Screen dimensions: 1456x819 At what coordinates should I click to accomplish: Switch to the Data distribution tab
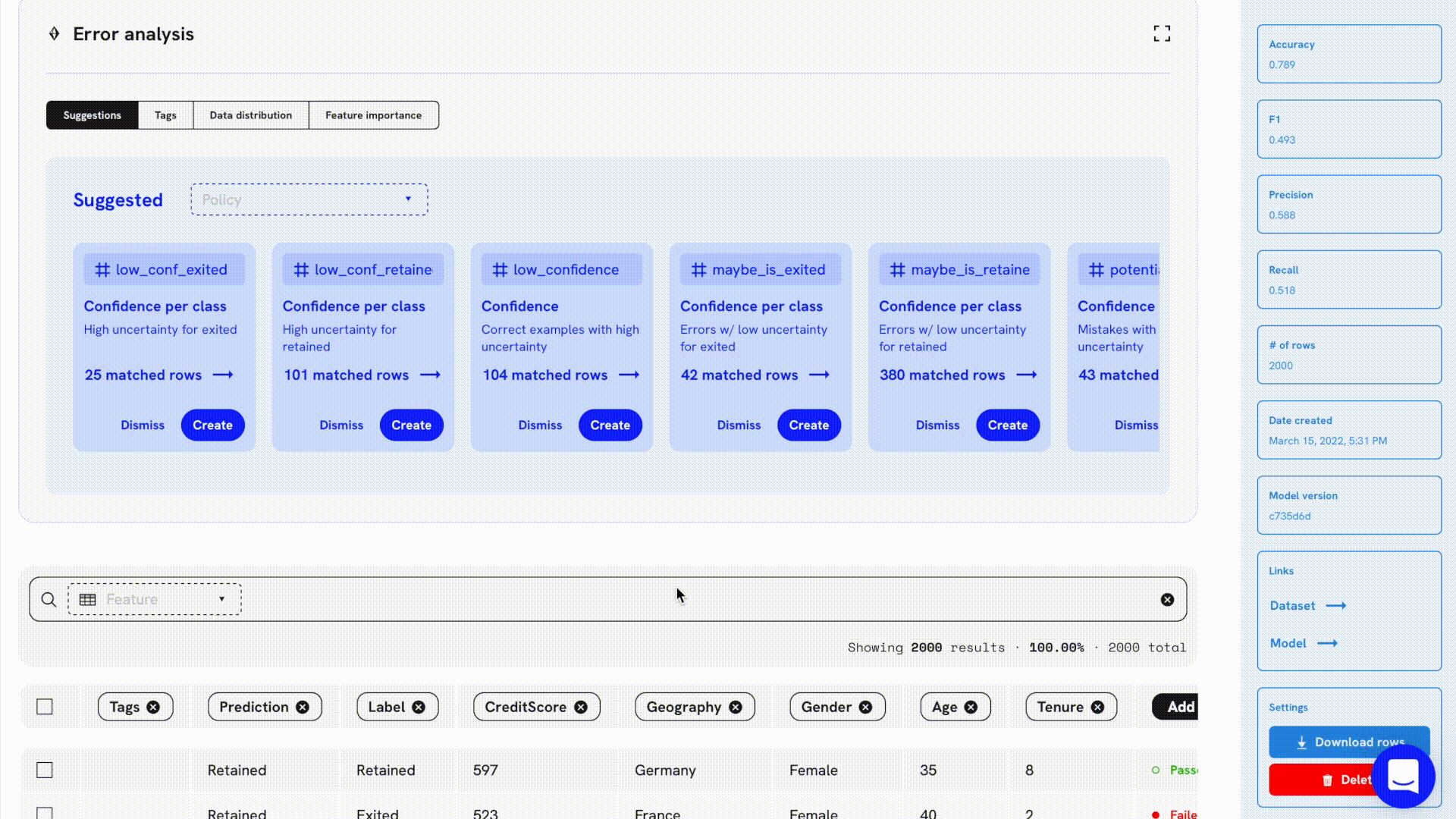point(250,115)
